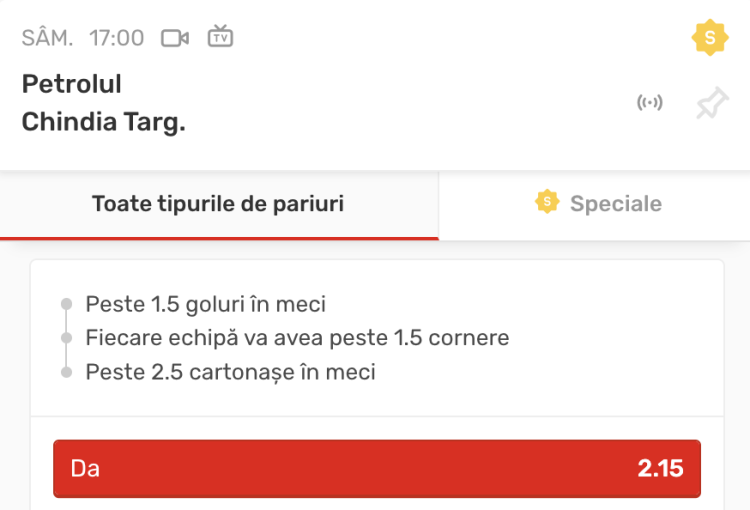The height and width of the screenshot is (510, 750).
Task: Click the Chindia Targ. team name
Action: click(x=104, y=122)
